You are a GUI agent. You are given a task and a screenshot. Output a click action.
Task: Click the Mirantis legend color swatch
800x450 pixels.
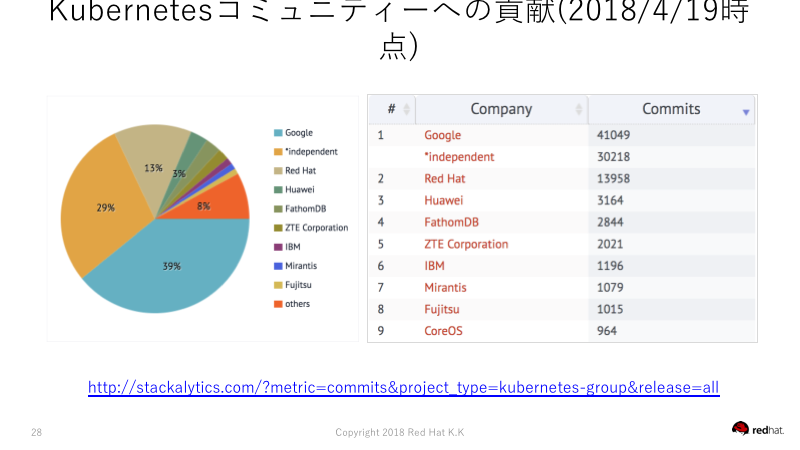click(278, 266)
